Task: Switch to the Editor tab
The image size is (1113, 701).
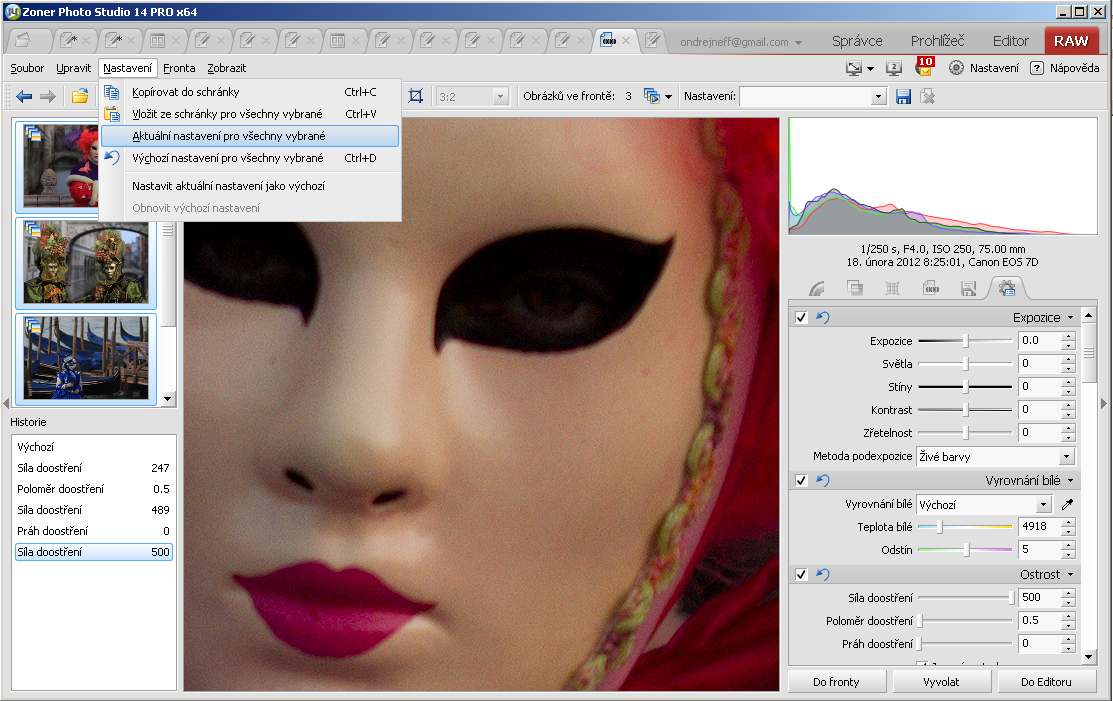Action: tap(1010, 41)
